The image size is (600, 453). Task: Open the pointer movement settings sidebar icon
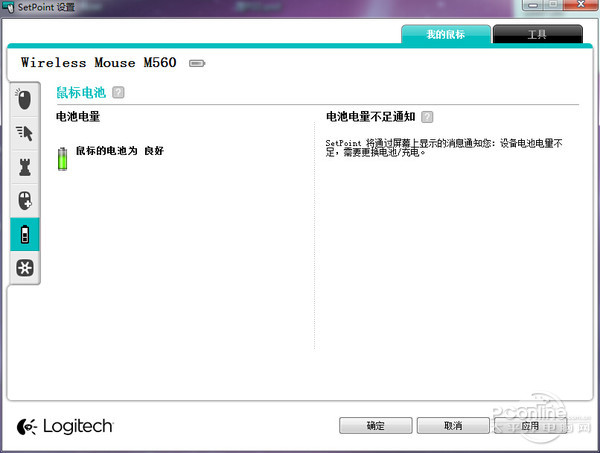[24, 133]
